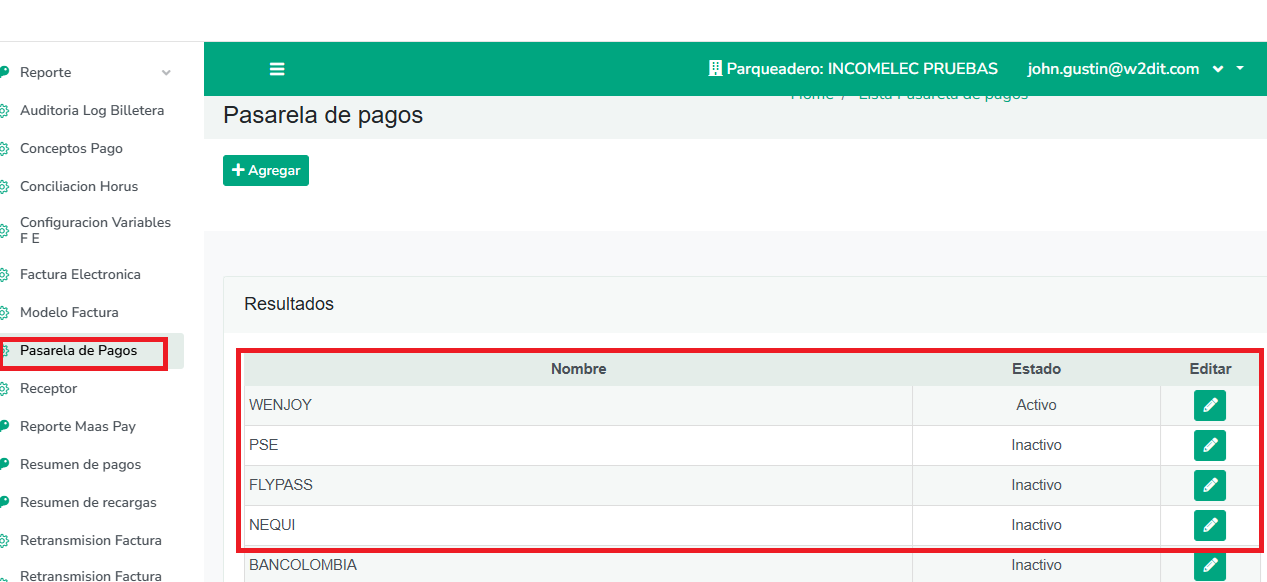Sort by the Nombre column header
The image size is (1267, 582).
point(578,369)
